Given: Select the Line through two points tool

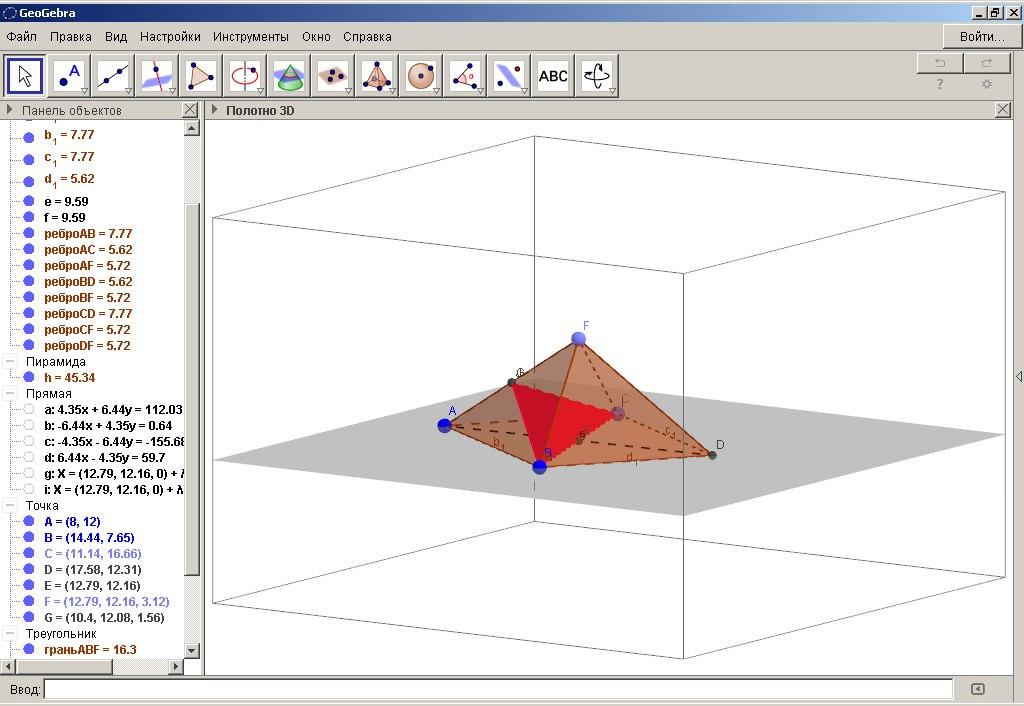Looking at the screenshot, I should [114, 76].
